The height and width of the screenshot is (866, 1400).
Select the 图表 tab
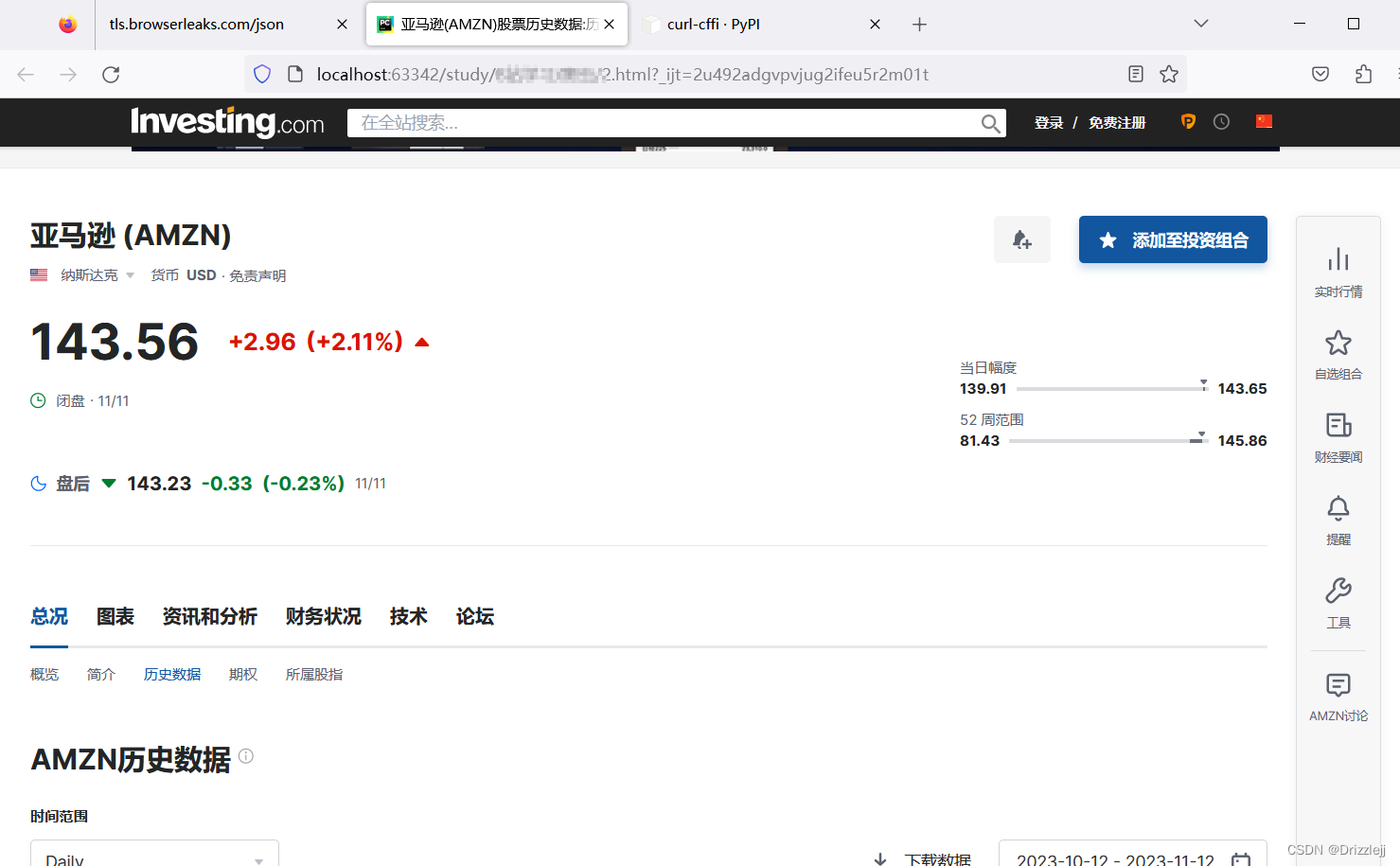click(115, 616)
